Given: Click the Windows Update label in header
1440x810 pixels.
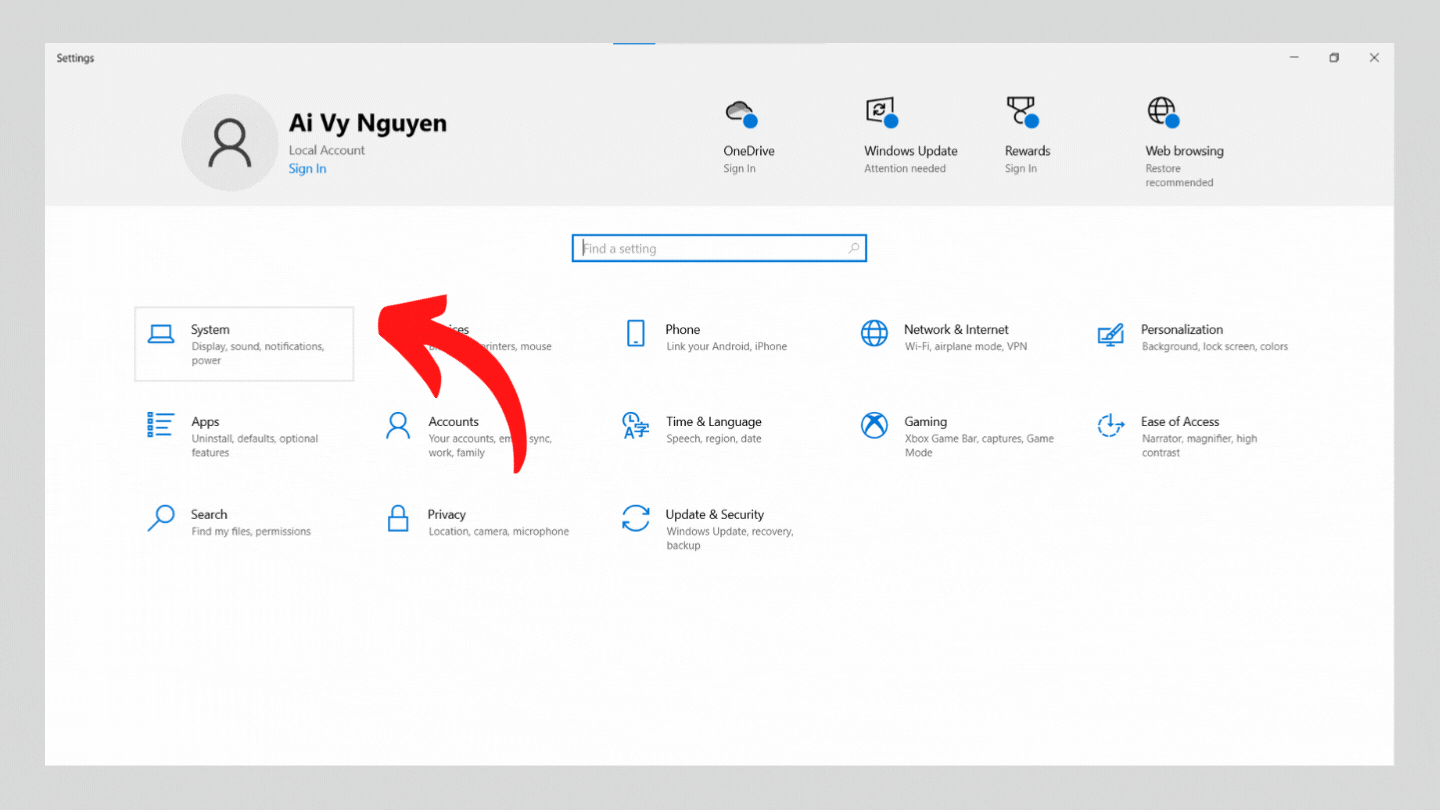Looking at the screenshot, I should [x=911, y=151].
